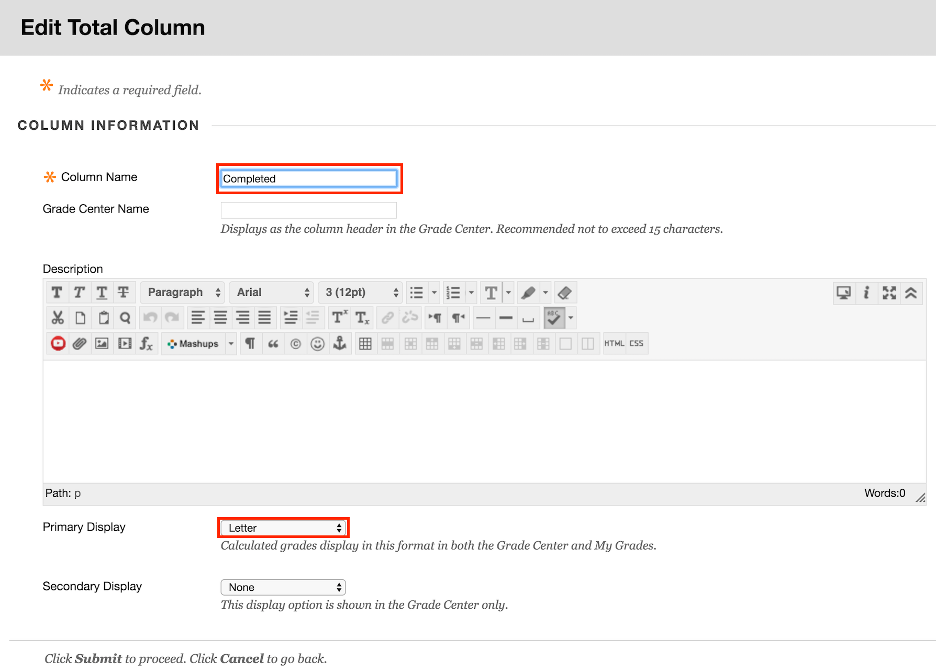Open the Primary Display dropdown
Viewport: 936px width, 672px height.
click(282, 527)
